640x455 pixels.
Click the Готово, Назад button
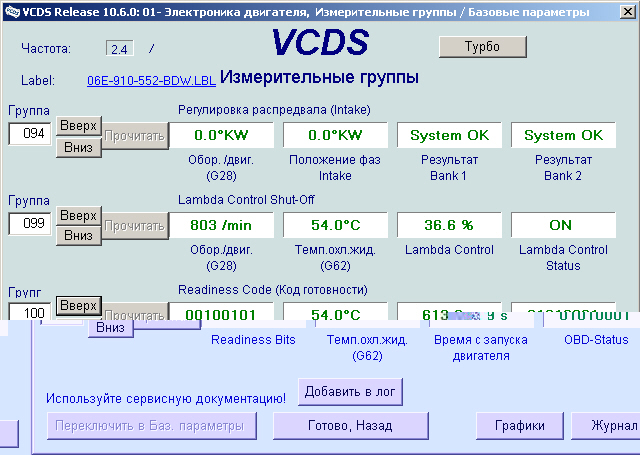tap(351, 426)
